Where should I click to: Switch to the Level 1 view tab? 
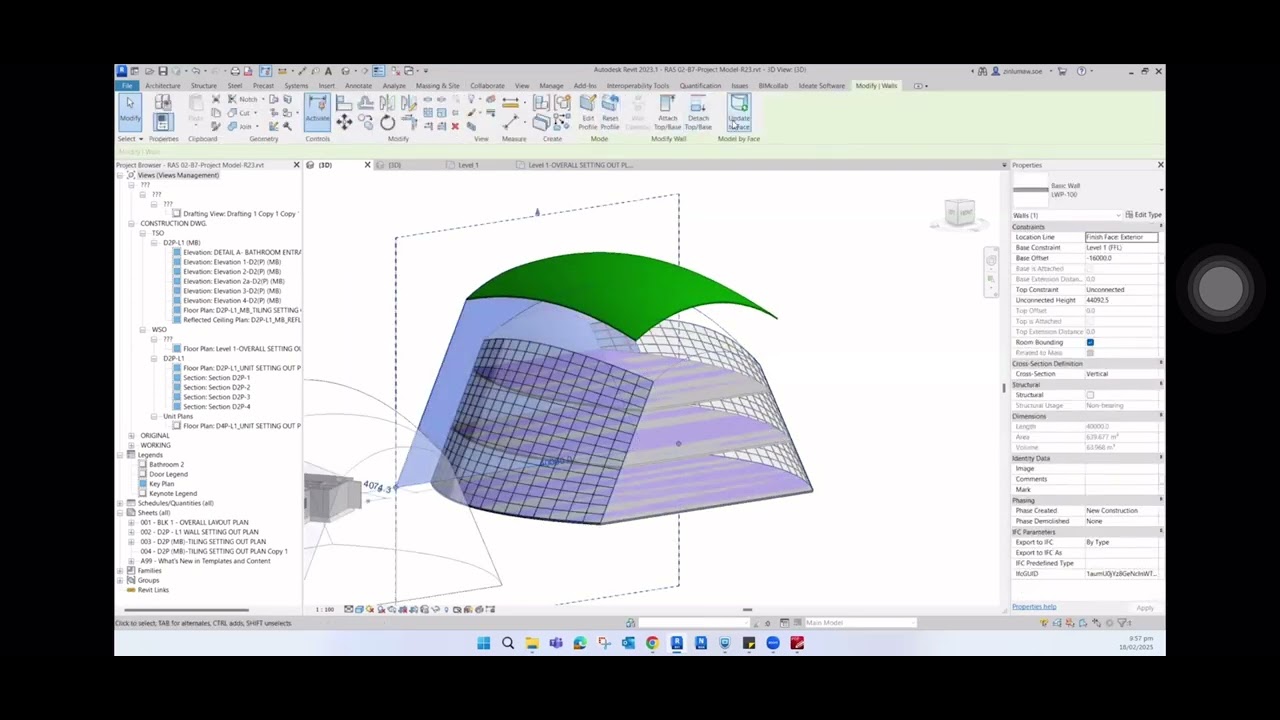(468, 165)
